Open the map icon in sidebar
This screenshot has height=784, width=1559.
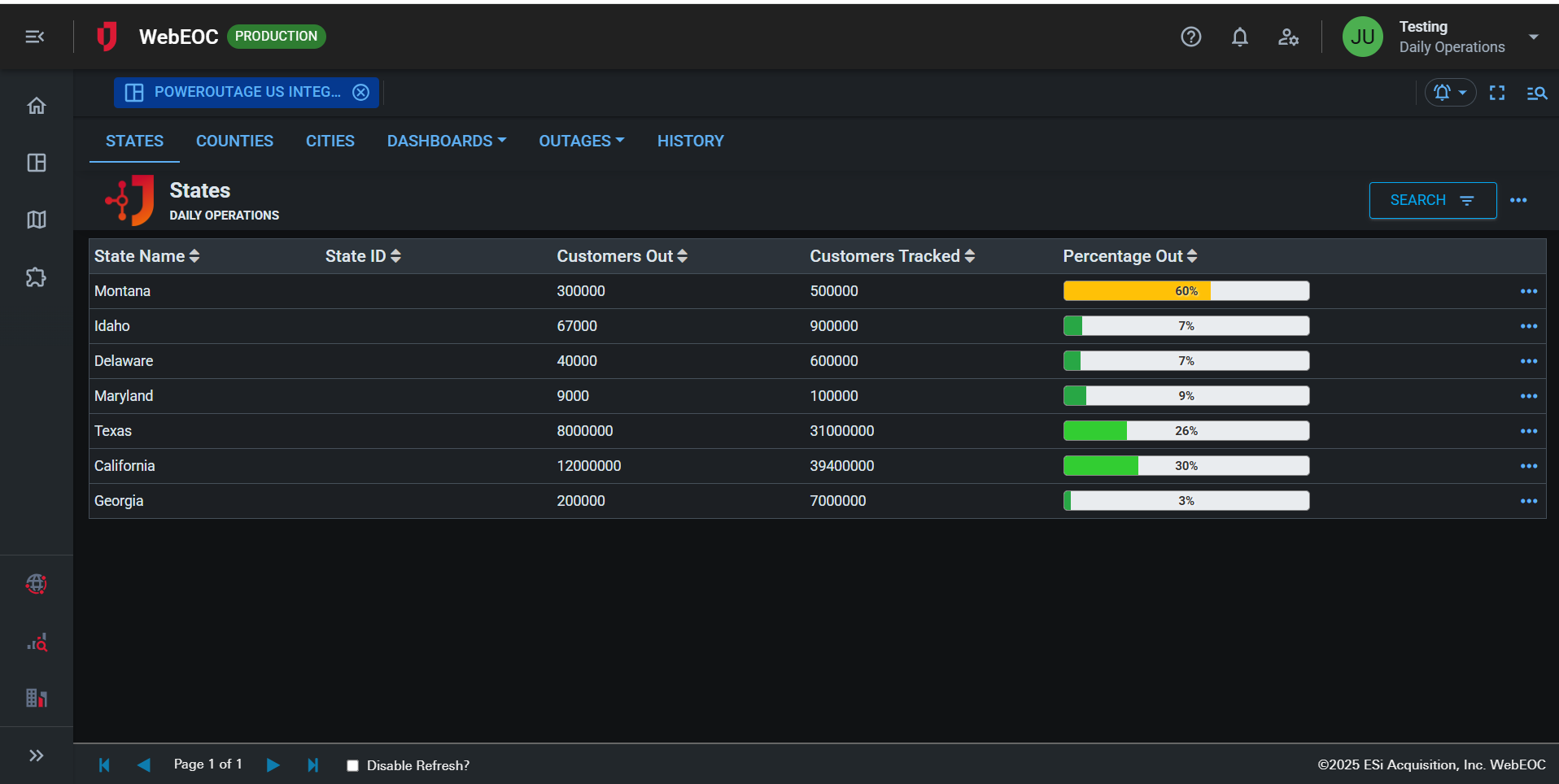(37, 220)
